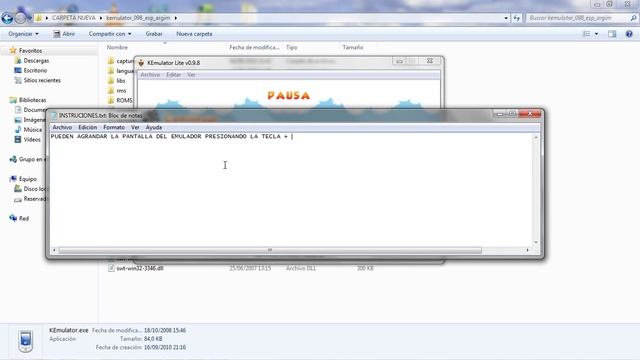This screenshot has width=640, height=360.
Task: Click the Explorer back arrow button
Action: 7,18
